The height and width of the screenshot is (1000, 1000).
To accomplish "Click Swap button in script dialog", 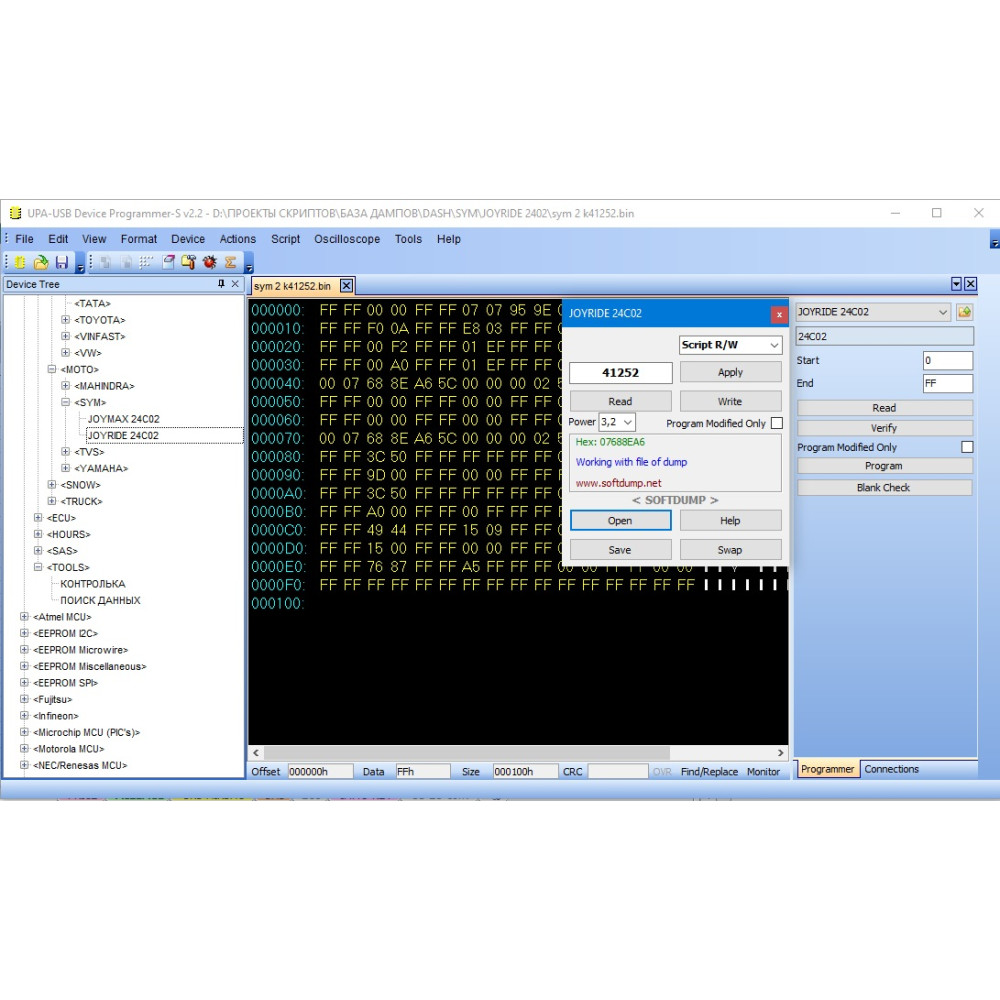I will pos(730,550).
